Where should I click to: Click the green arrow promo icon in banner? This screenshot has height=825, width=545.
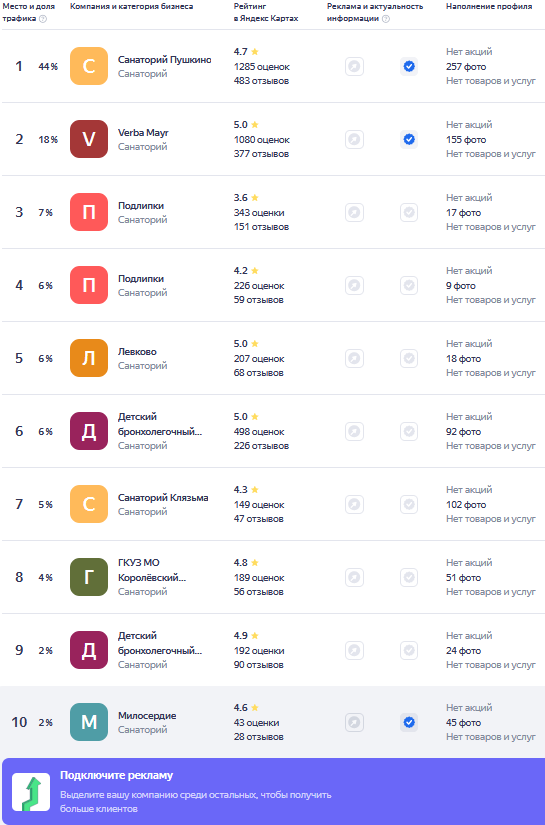coord(31,792)
